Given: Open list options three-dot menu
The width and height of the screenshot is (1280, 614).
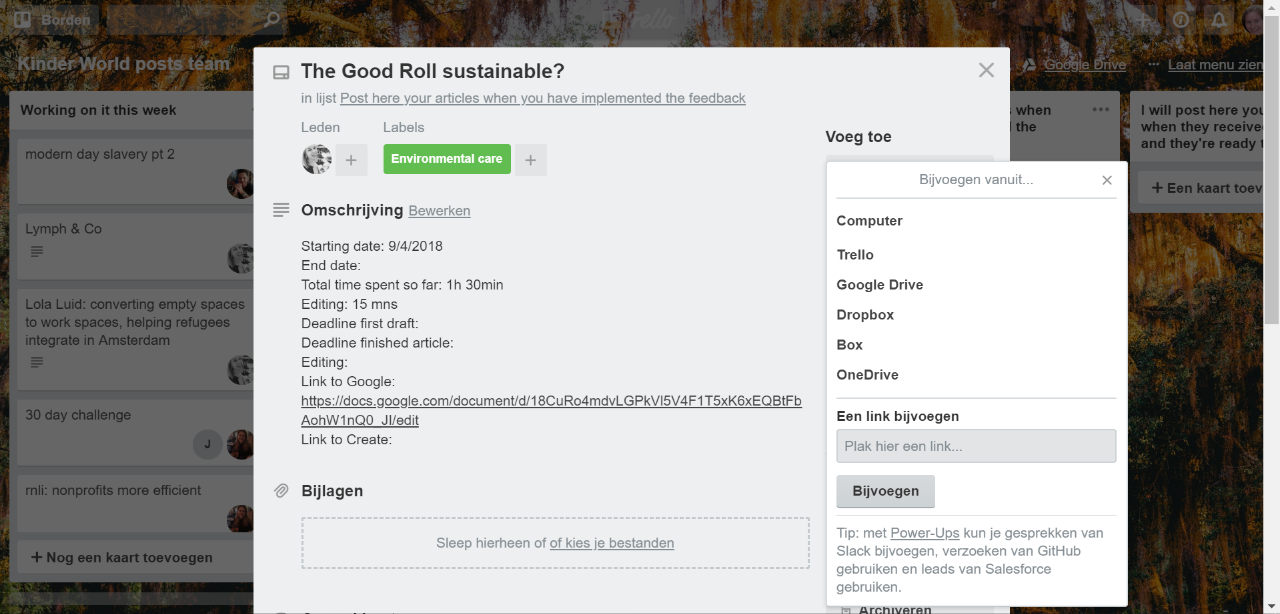Looking at the screenshot, I should [1101, 110].
